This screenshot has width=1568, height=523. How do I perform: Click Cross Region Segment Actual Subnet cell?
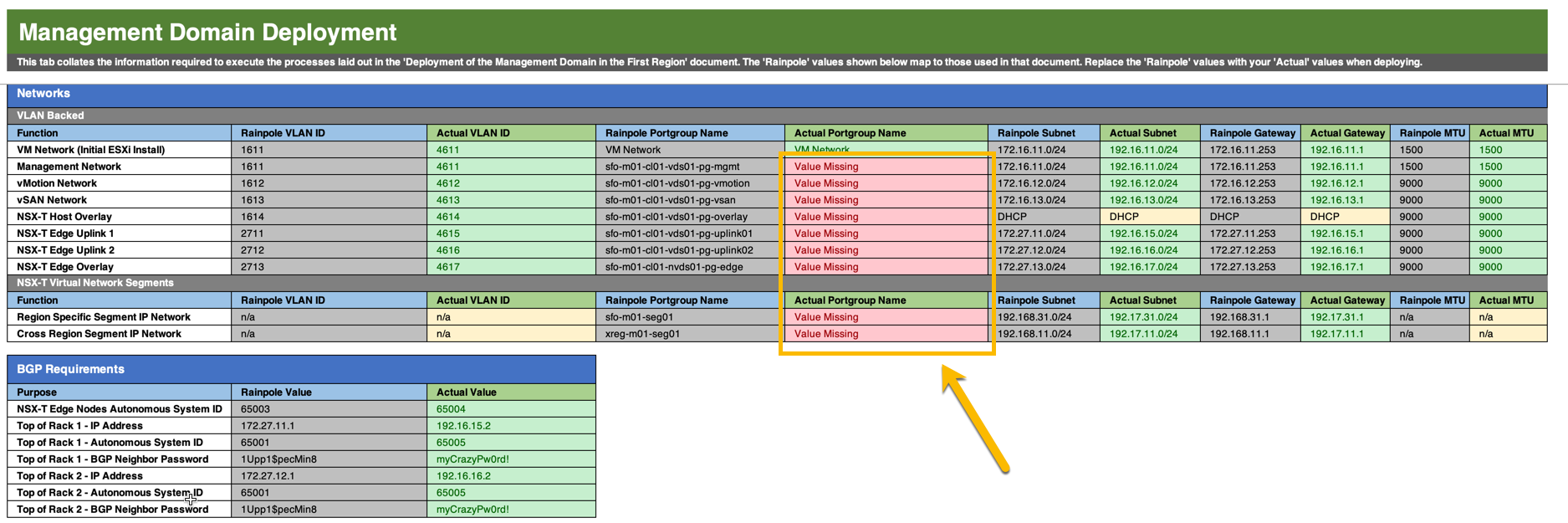click(x=1149, y=334)
